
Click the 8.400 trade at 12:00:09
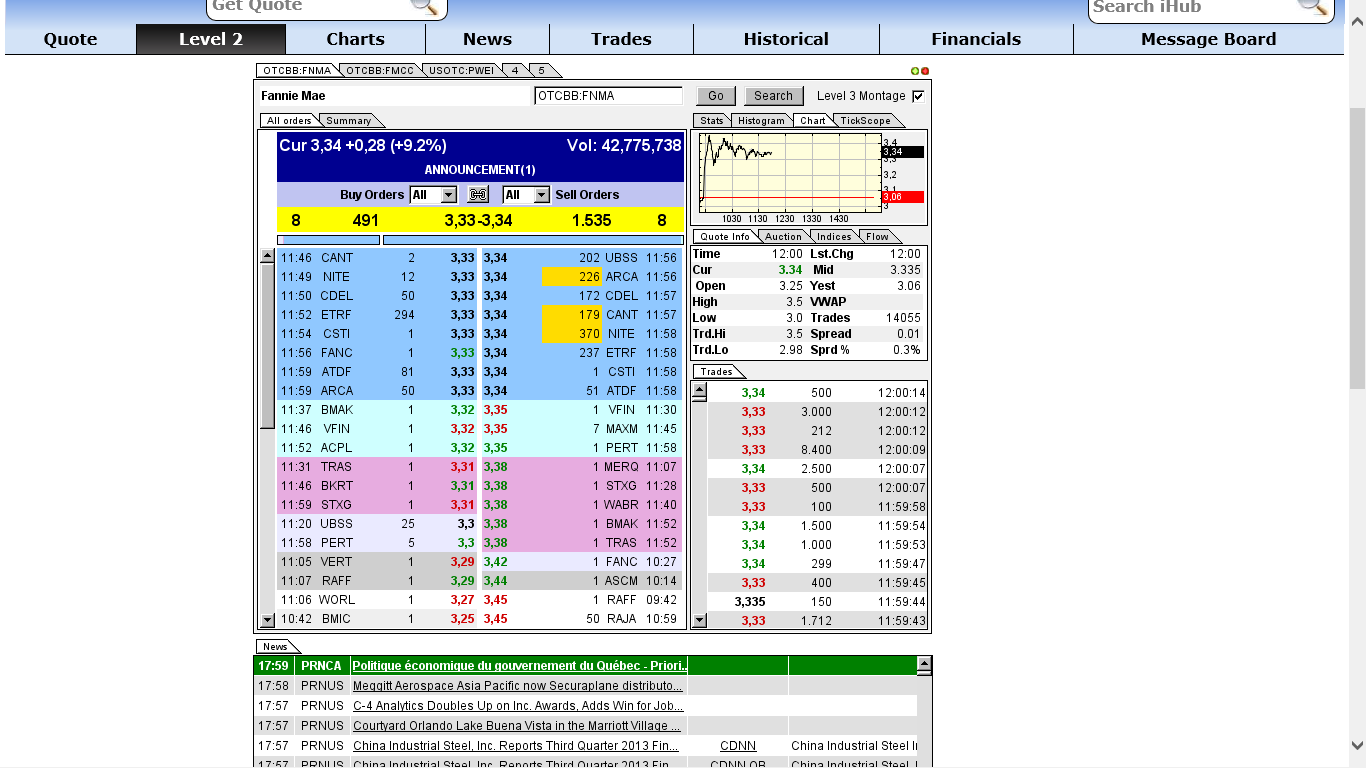tap(817, 450)
